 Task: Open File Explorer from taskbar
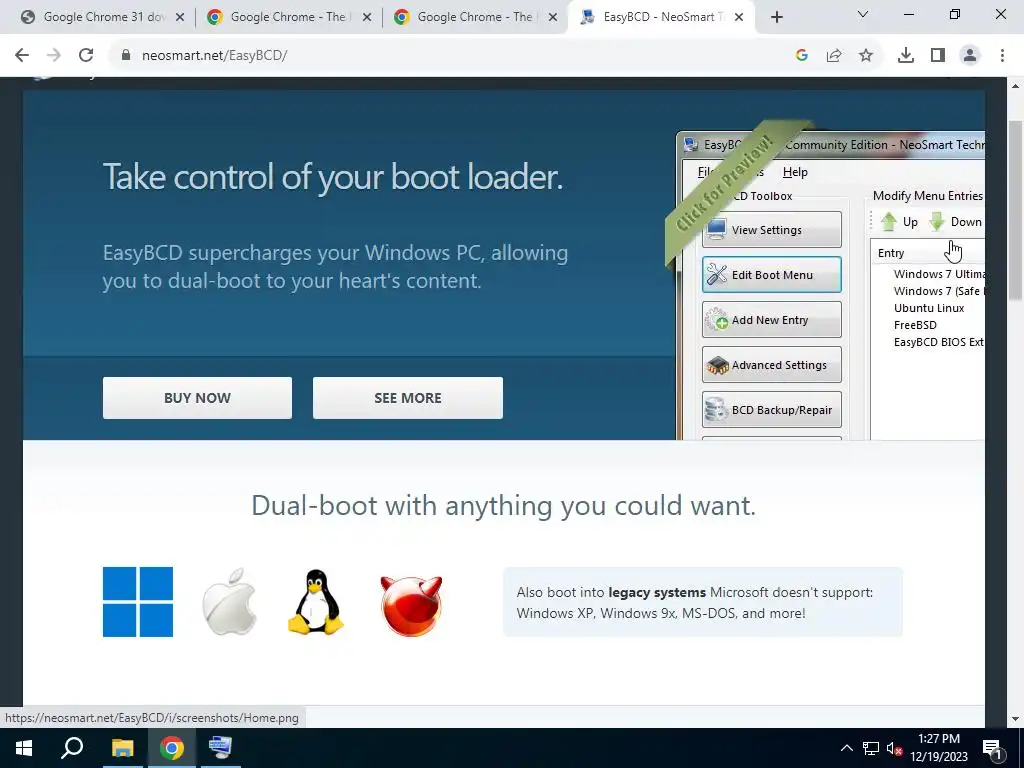point(122,748)
